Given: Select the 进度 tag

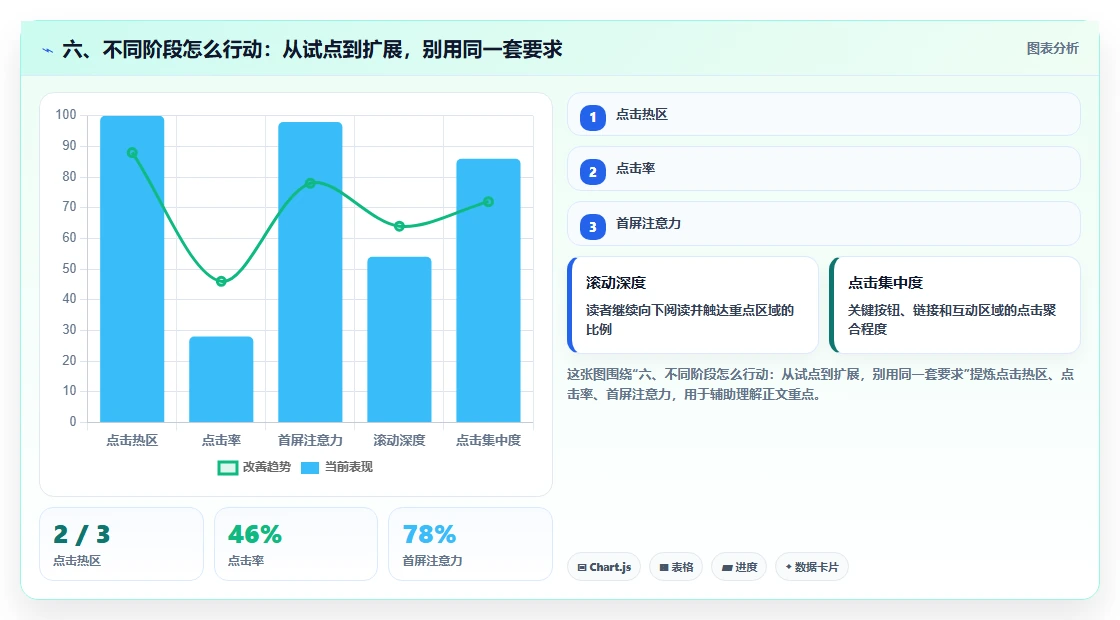Looking at the screenshot, I should tap(739, 567).
